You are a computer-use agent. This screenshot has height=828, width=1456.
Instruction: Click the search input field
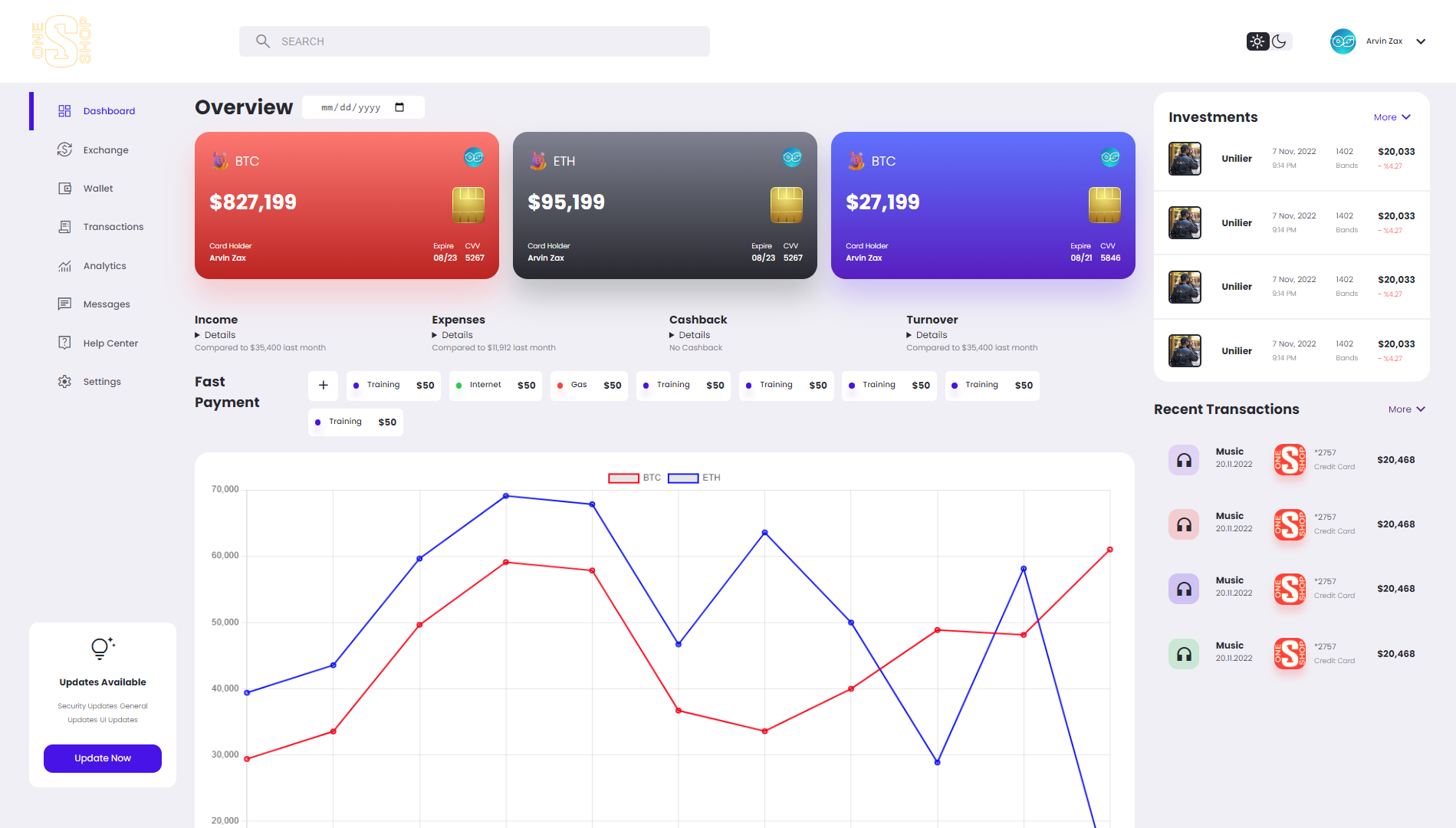point(491,41)
